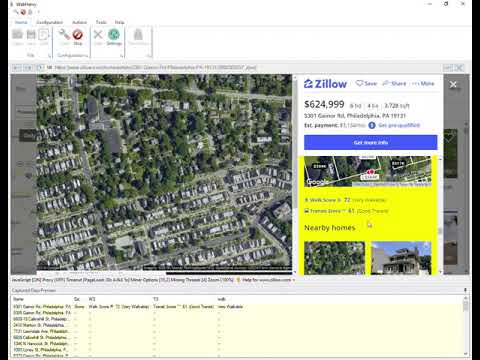
Task: Close the Zillow listing with the white X
Action: pos(453,85)
